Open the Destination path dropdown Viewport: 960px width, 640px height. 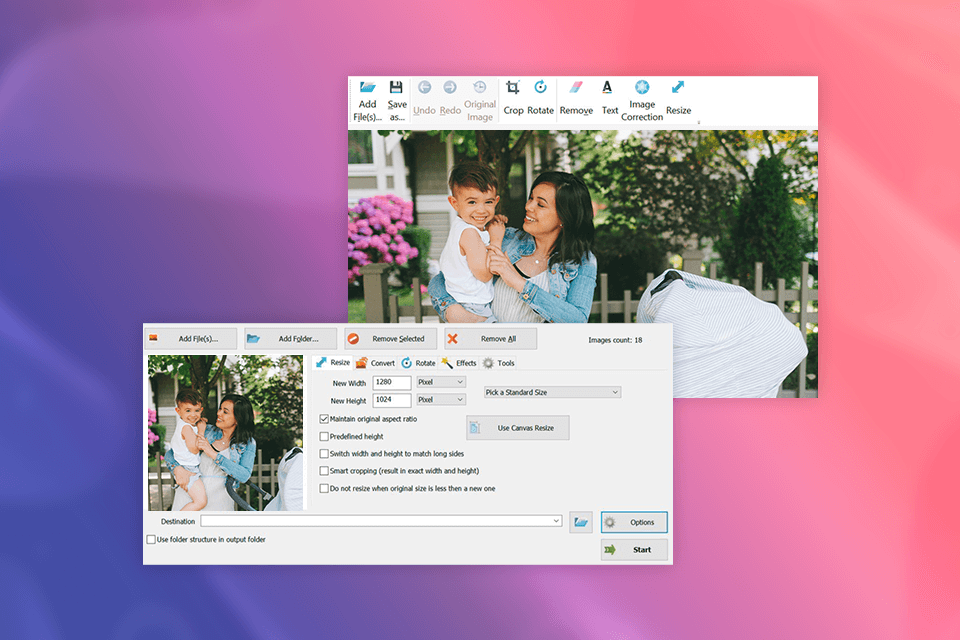[x=556, y=521]
